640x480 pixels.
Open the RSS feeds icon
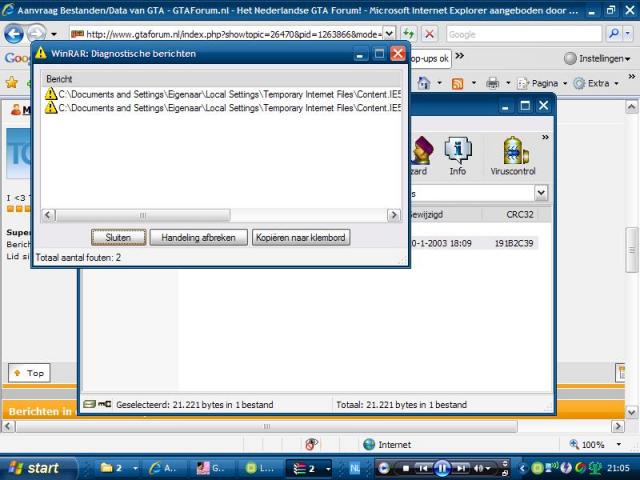458,83
